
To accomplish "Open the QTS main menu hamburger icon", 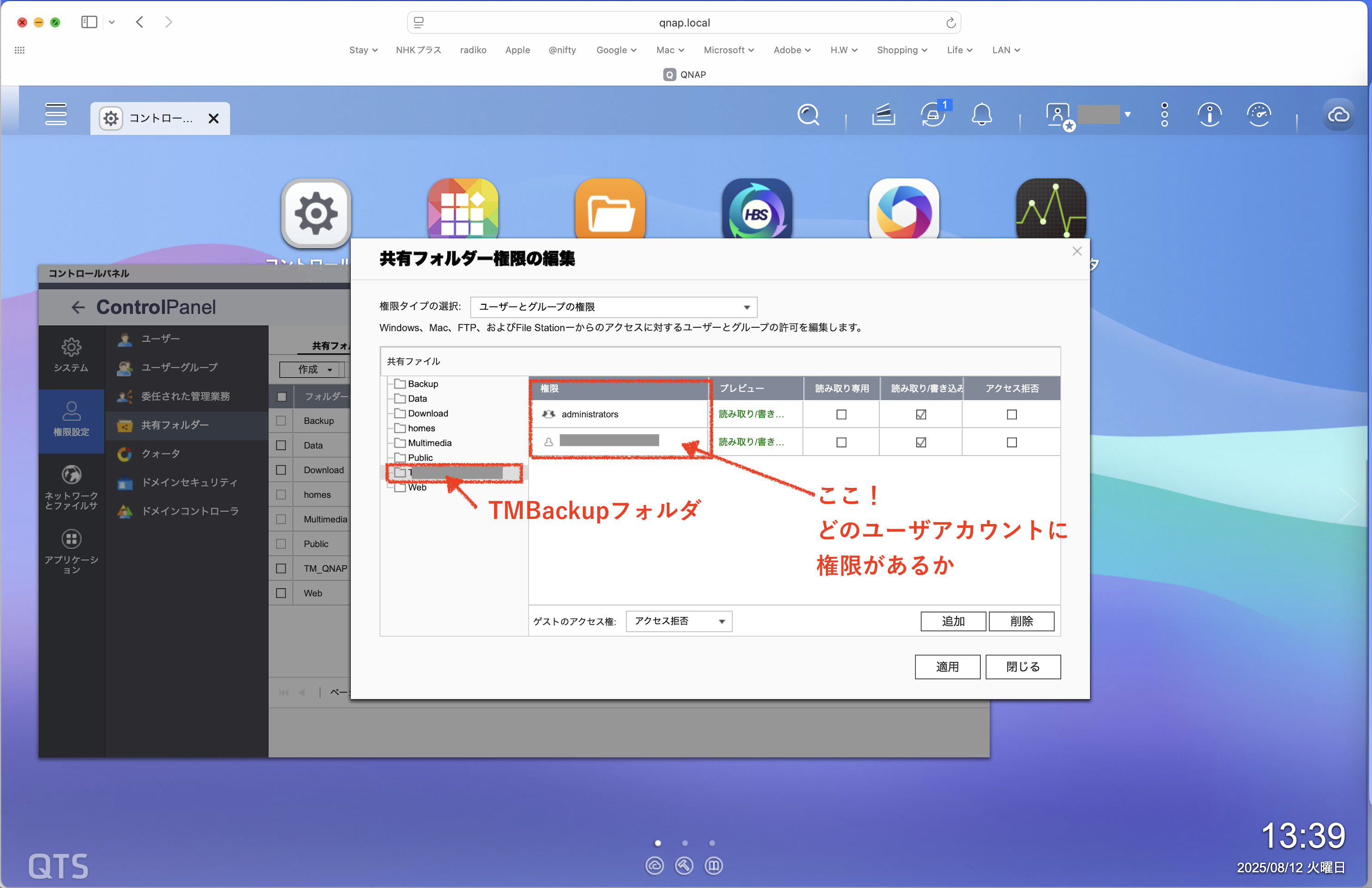I will (x=56, y=114).
